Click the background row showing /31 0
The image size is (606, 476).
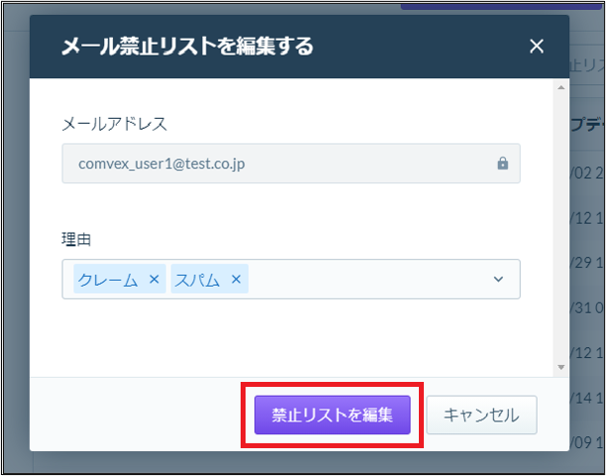pyautogui.click(x=587, y=308)
